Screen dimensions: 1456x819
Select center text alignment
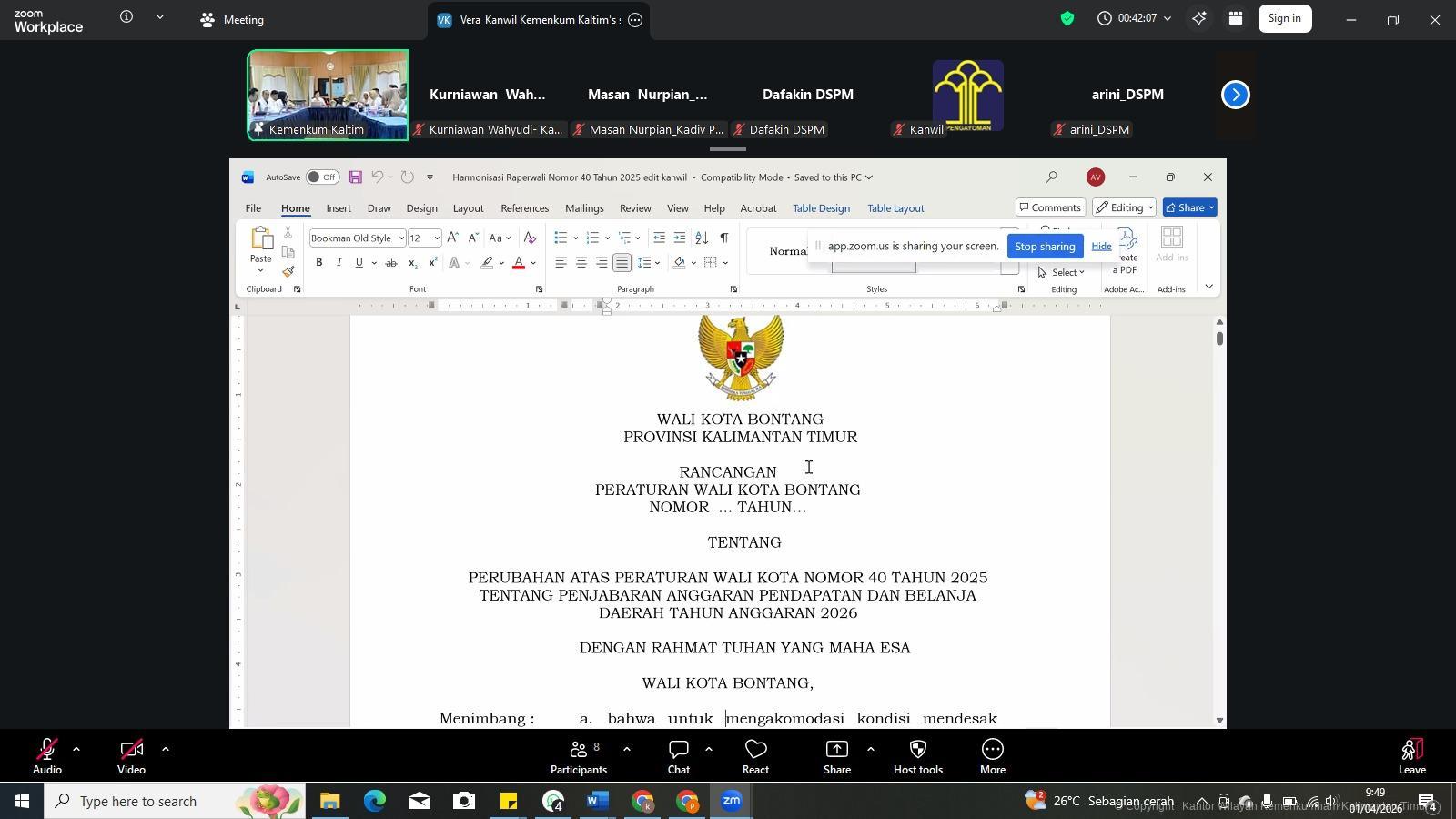(581, 264)
